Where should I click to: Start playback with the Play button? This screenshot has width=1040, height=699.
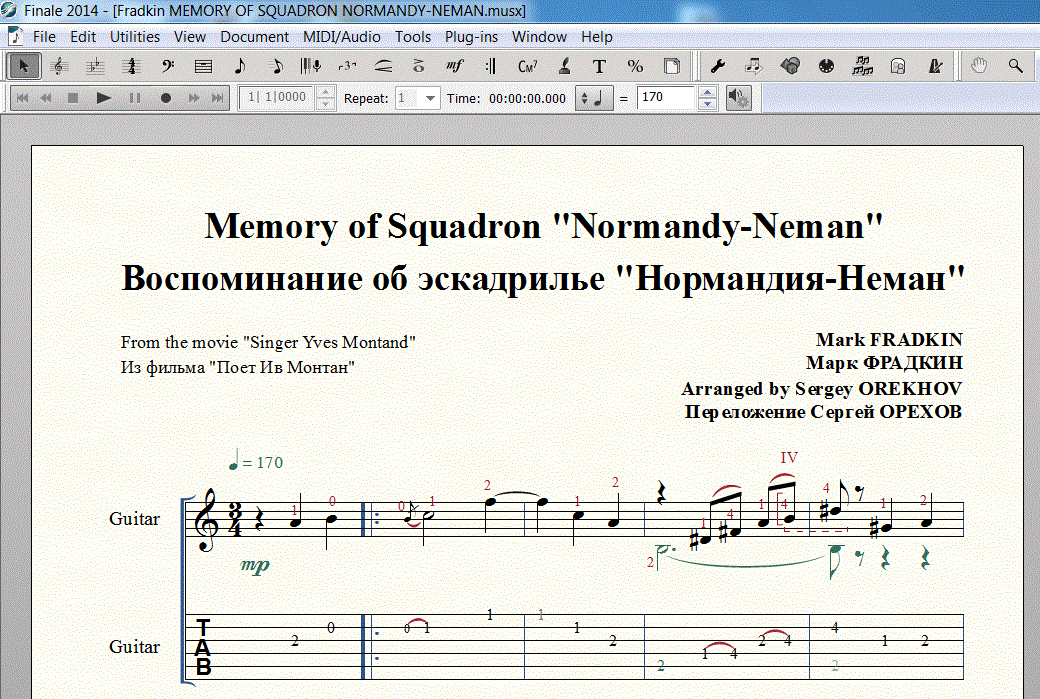point(103,98)
